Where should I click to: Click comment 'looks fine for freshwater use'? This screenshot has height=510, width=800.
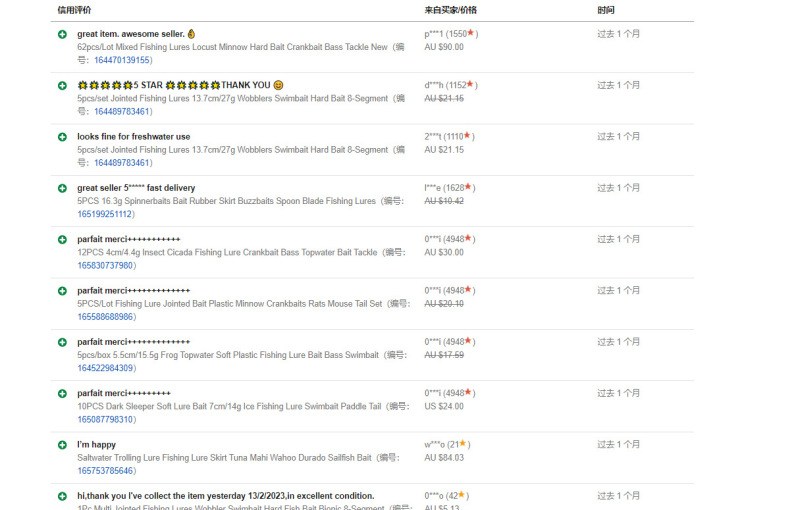(134, 137)
